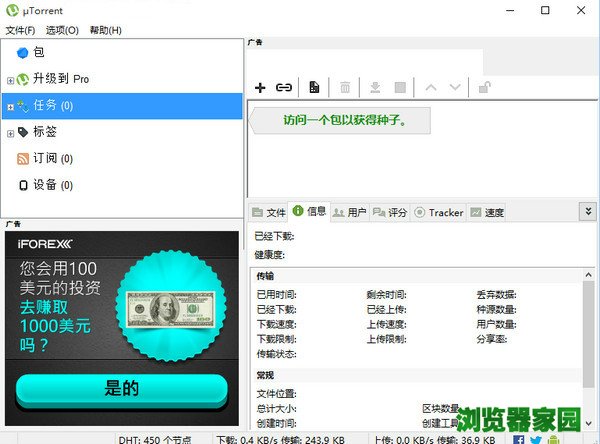
Task: Switch to the Tracker tab
Action: (x=439, y=212)
